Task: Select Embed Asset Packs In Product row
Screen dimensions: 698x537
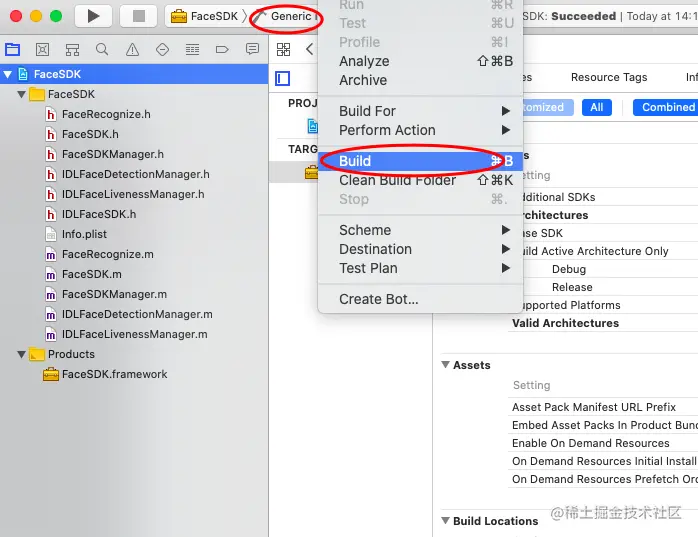Action: pos(603,425)
